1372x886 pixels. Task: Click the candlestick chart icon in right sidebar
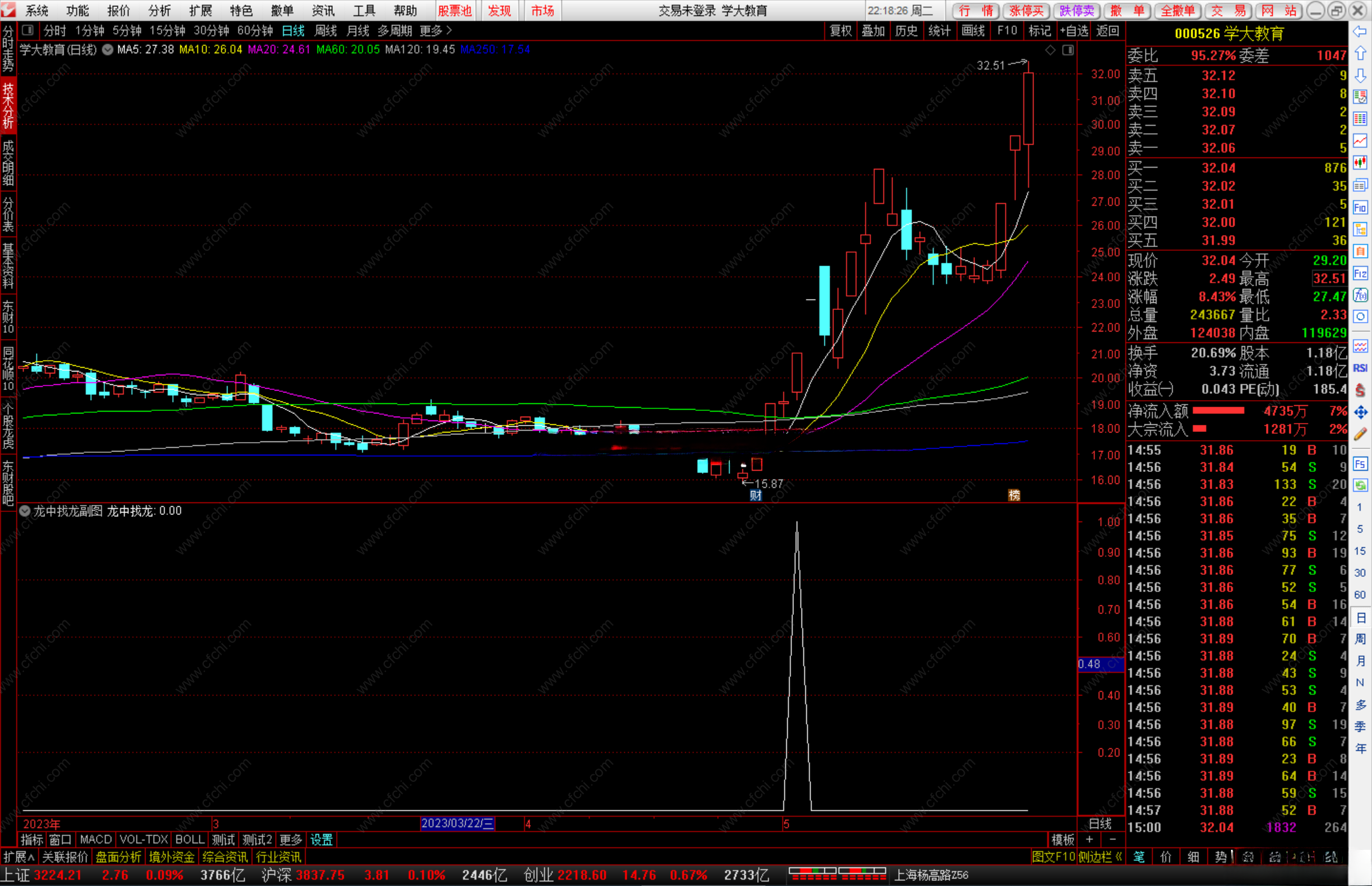point(1359,163)
